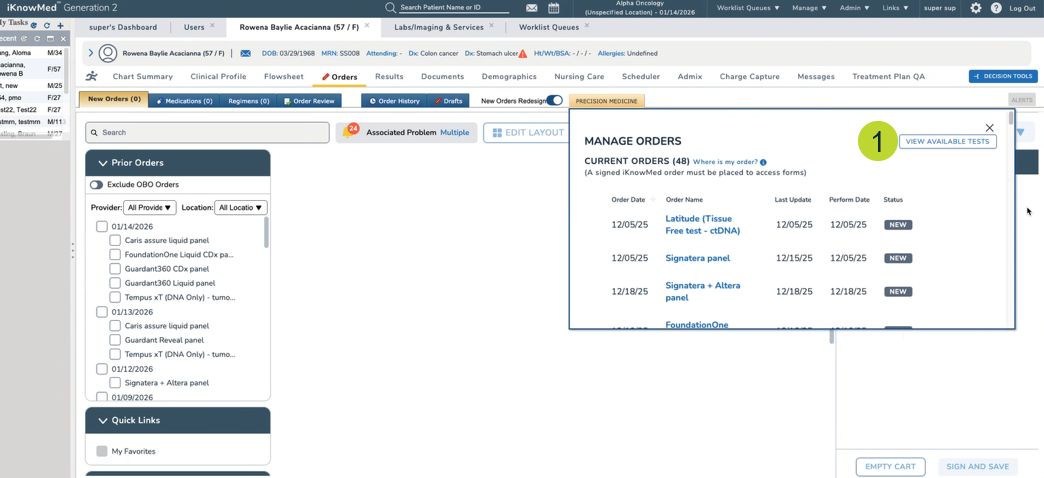Screen dimensions: 1044x478
Task: Turn off the New Orders Redesign toggle
Action: [x=554, y=101]
